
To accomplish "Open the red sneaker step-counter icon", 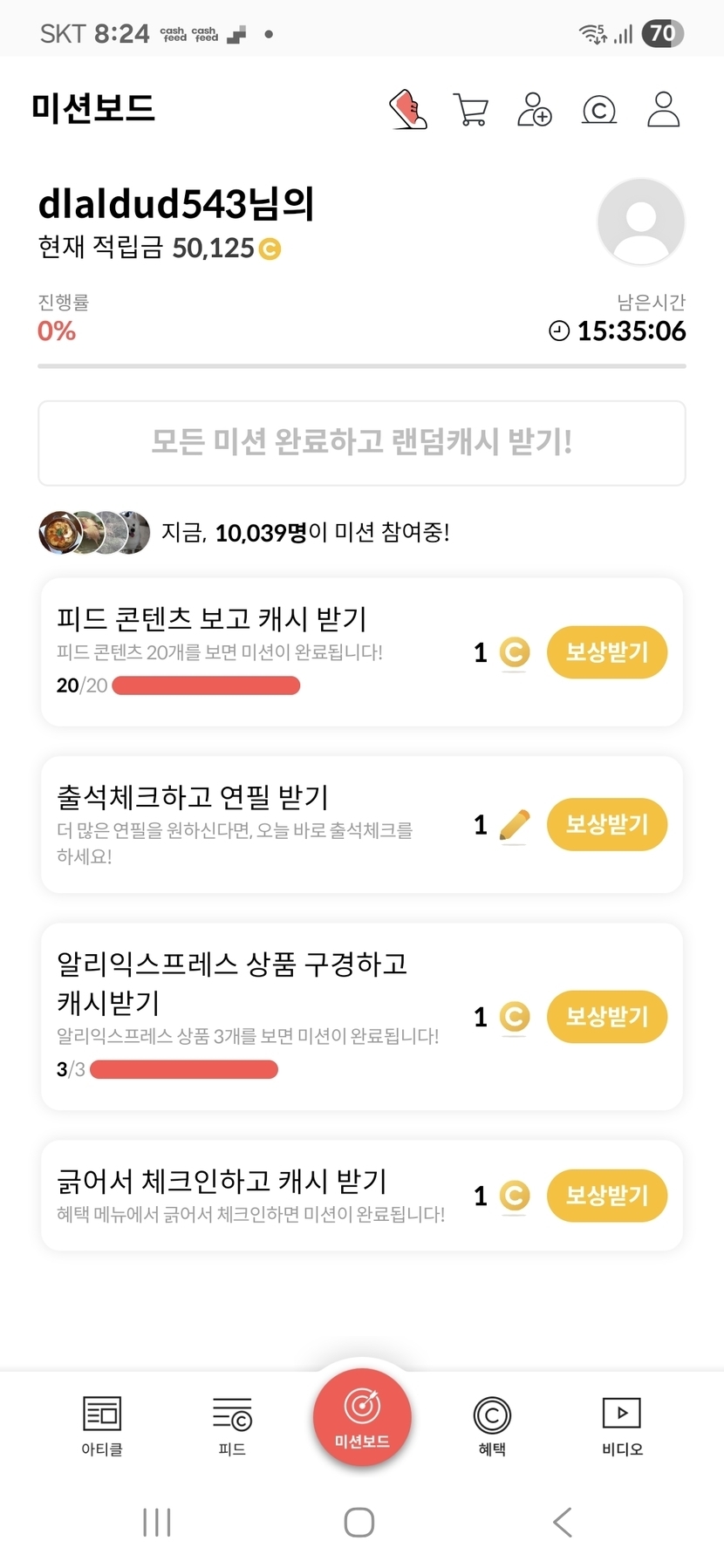I will click(407, 110).
